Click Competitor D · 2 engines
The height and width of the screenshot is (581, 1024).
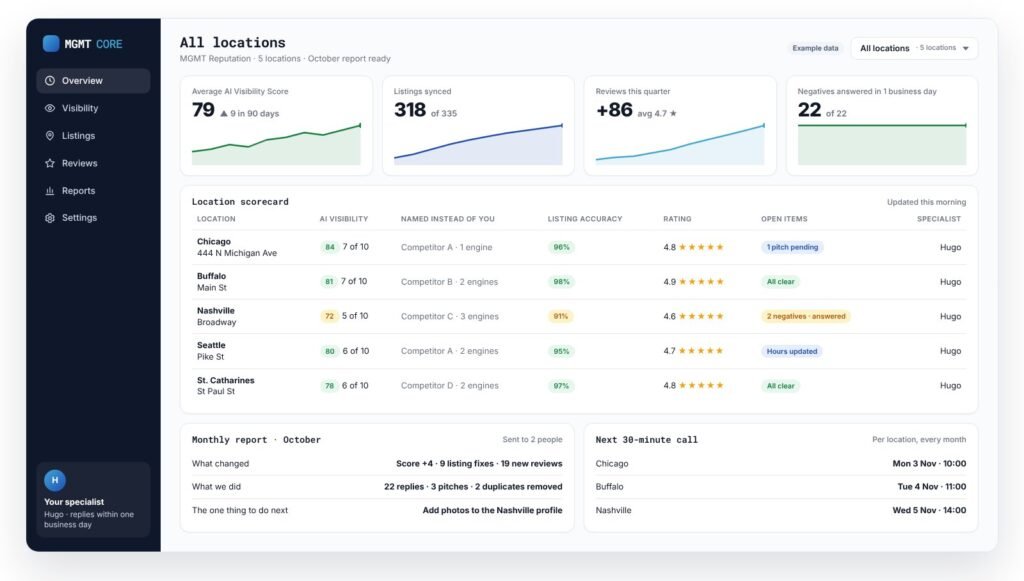coord(450,386)
